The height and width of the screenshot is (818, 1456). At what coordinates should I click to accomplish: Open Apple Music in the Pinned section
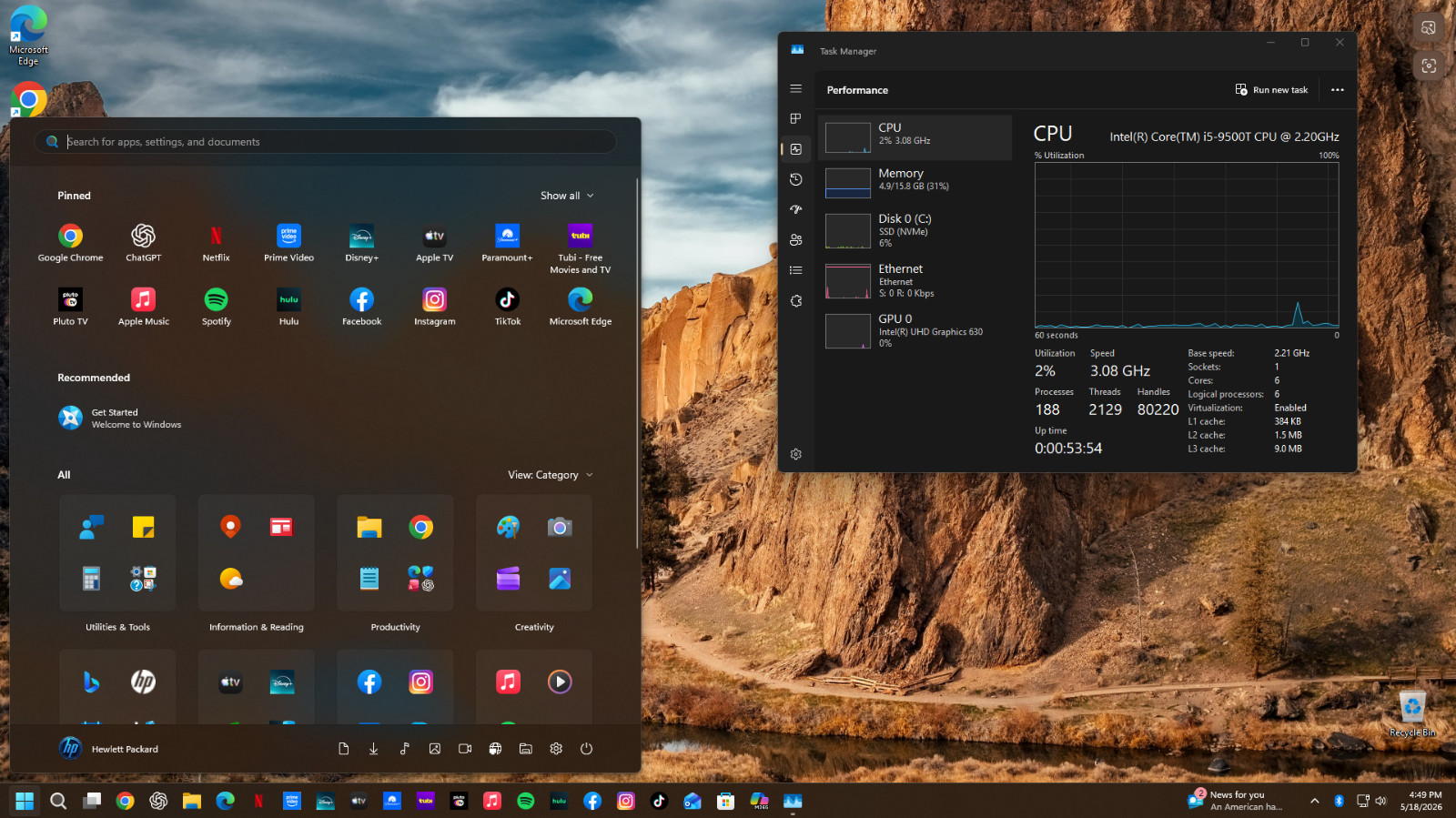pyautogui.click(x=143, y=307)
